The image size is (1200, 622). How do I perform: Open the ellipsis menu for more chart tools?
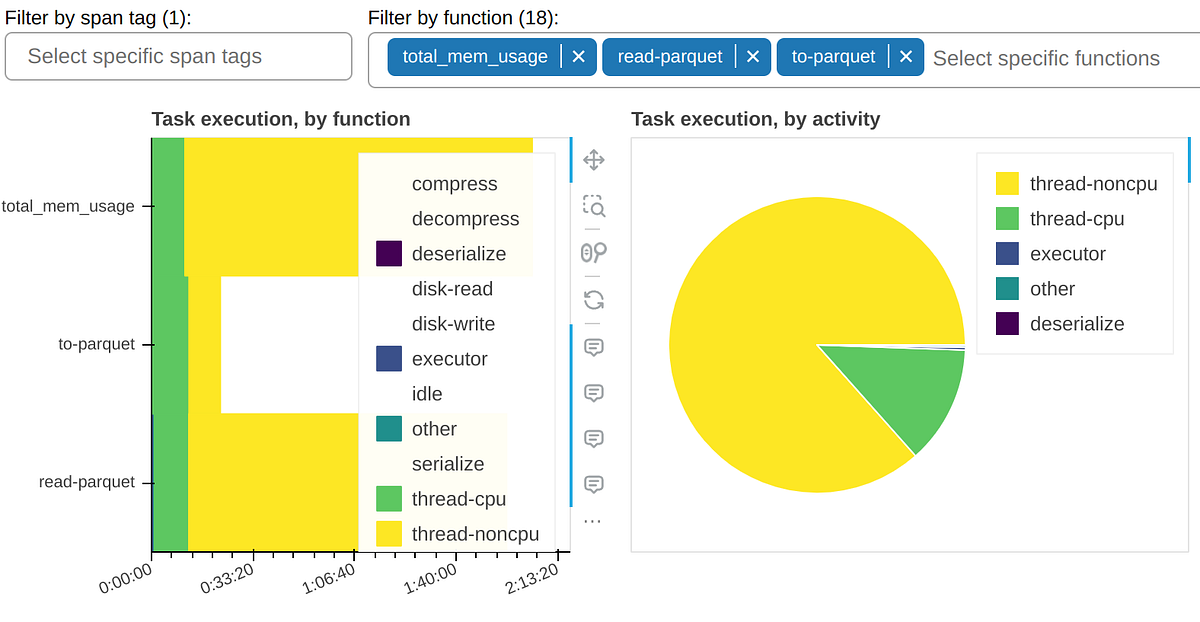[x=594, y=518]
